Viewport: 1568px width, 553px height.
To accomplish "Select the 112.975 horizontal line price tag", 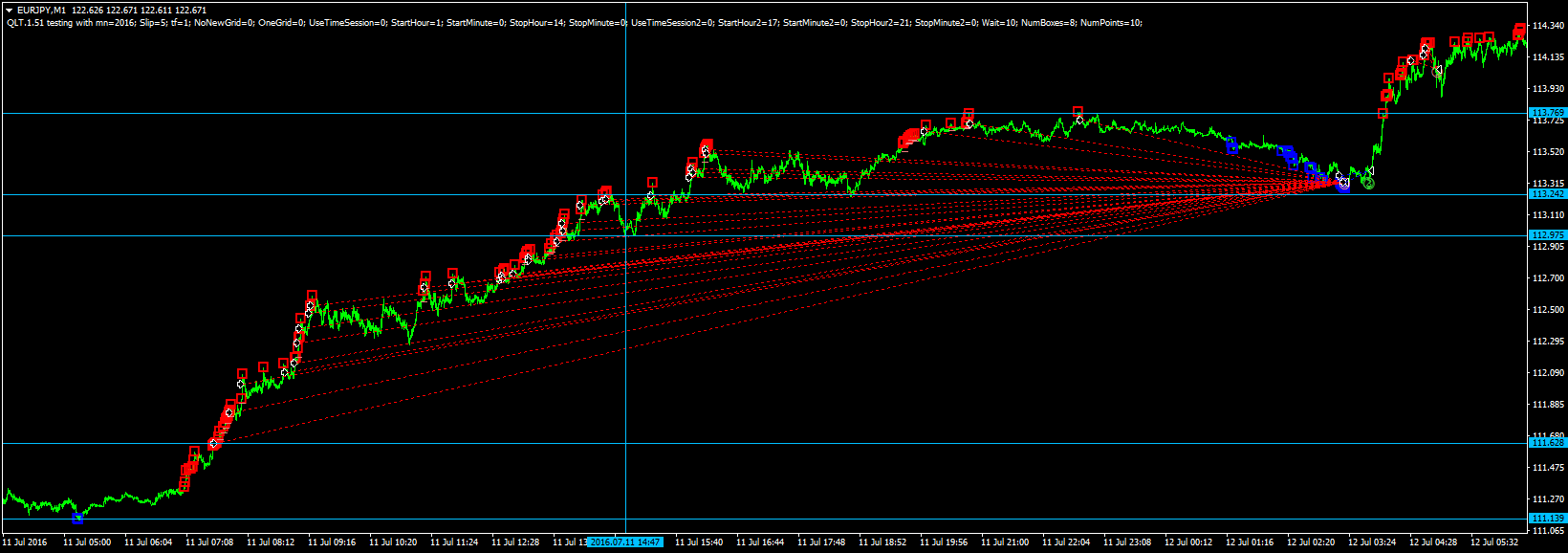I will [1549, 235].
